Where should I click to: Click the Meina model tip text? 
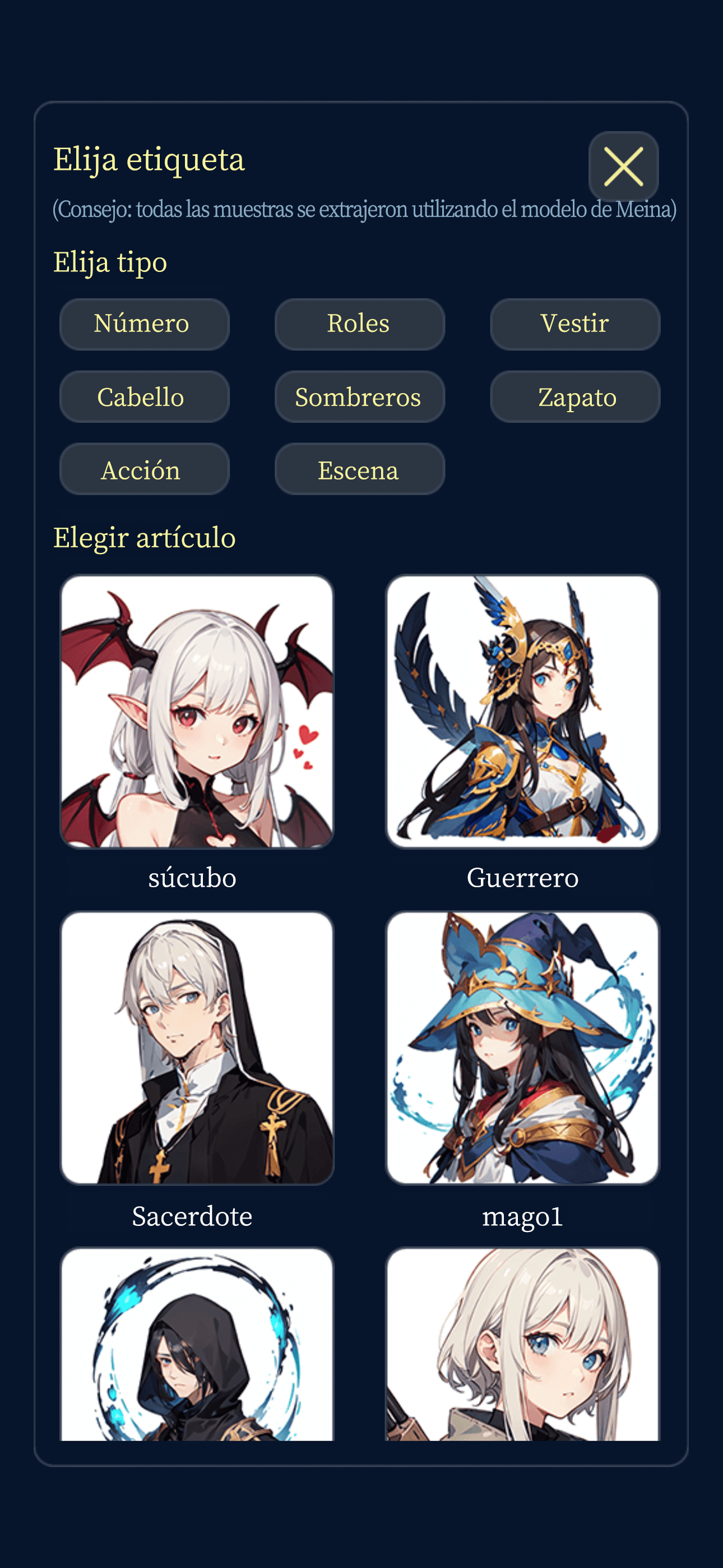click(x=364, y=209)
